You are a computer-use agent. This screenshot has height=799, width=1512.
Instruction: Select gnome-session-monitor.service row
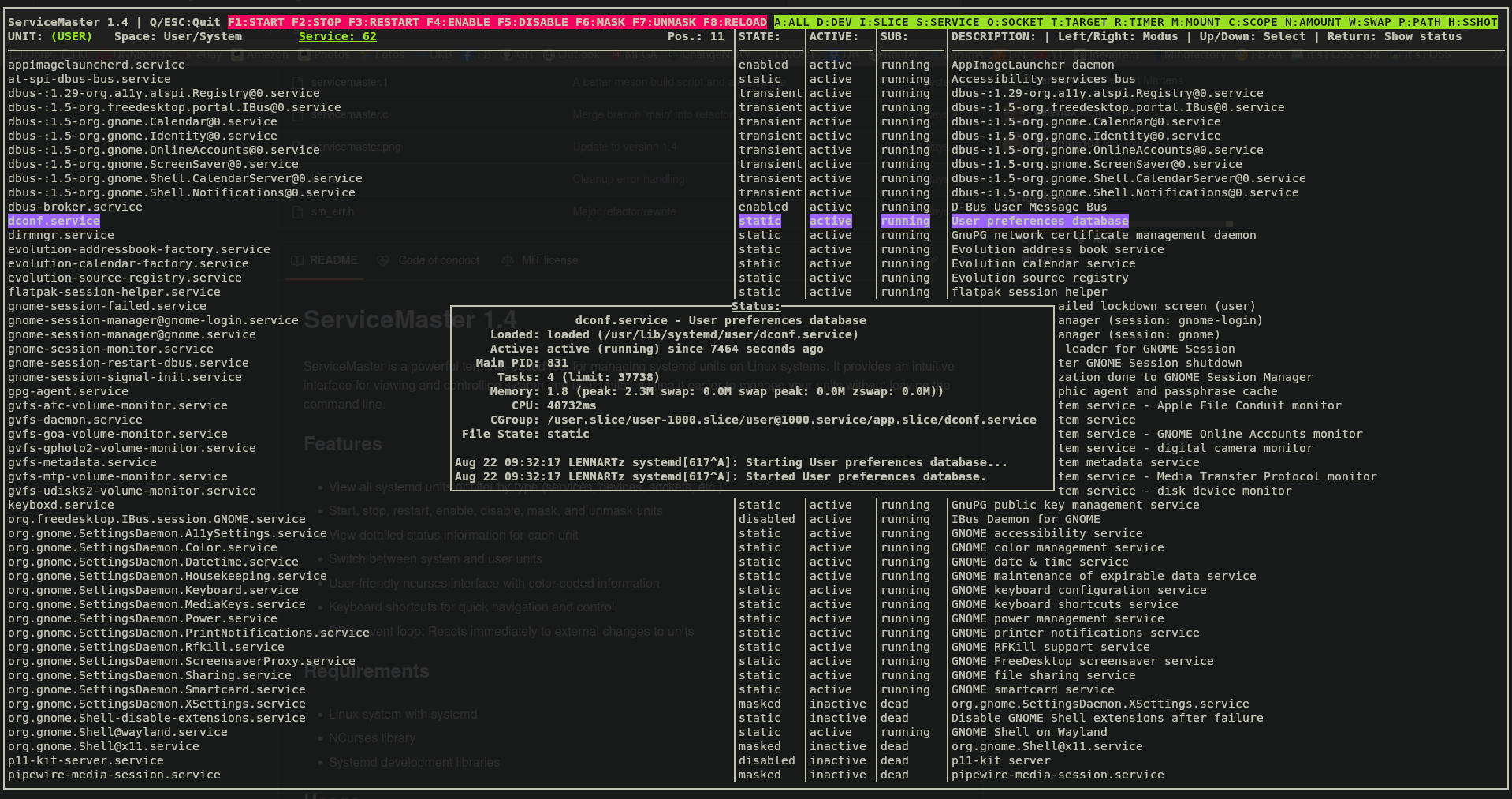tap(110, 349)
